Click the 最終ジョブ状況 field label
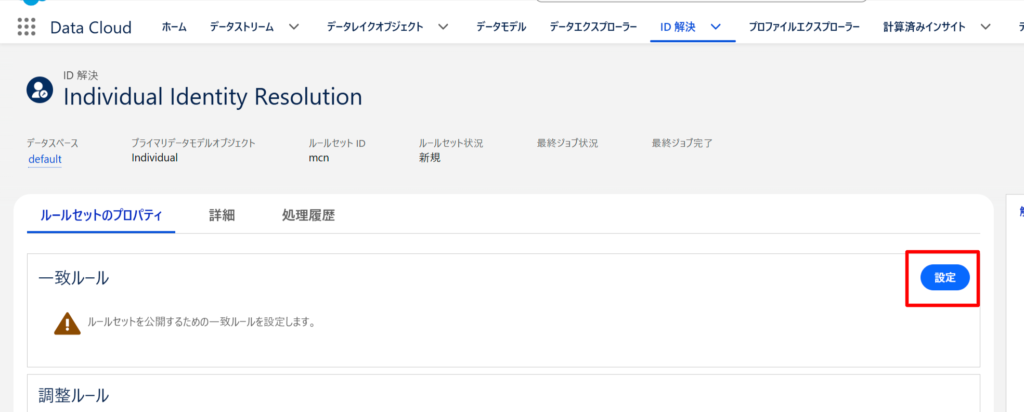The image size is (1024, 412). [x=568, y=143]
